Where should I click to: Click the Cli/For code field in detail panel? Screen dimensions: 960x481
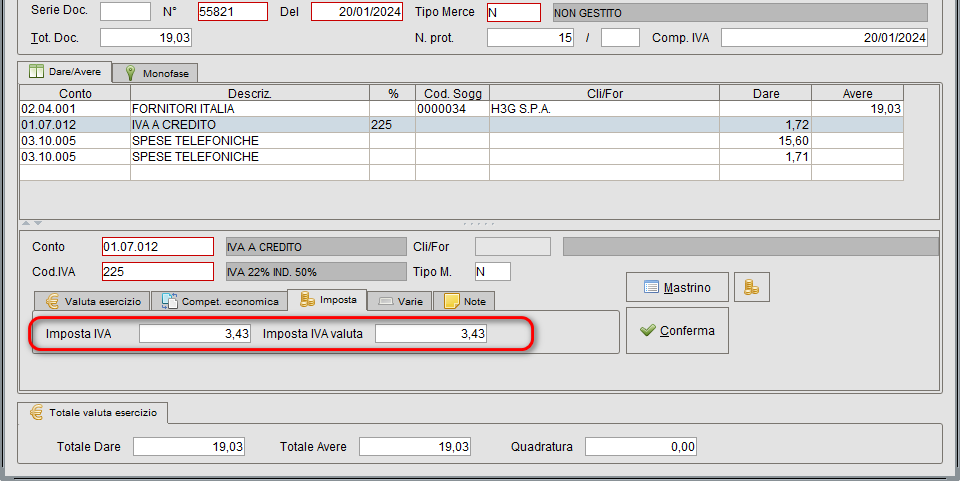(512, 247)
